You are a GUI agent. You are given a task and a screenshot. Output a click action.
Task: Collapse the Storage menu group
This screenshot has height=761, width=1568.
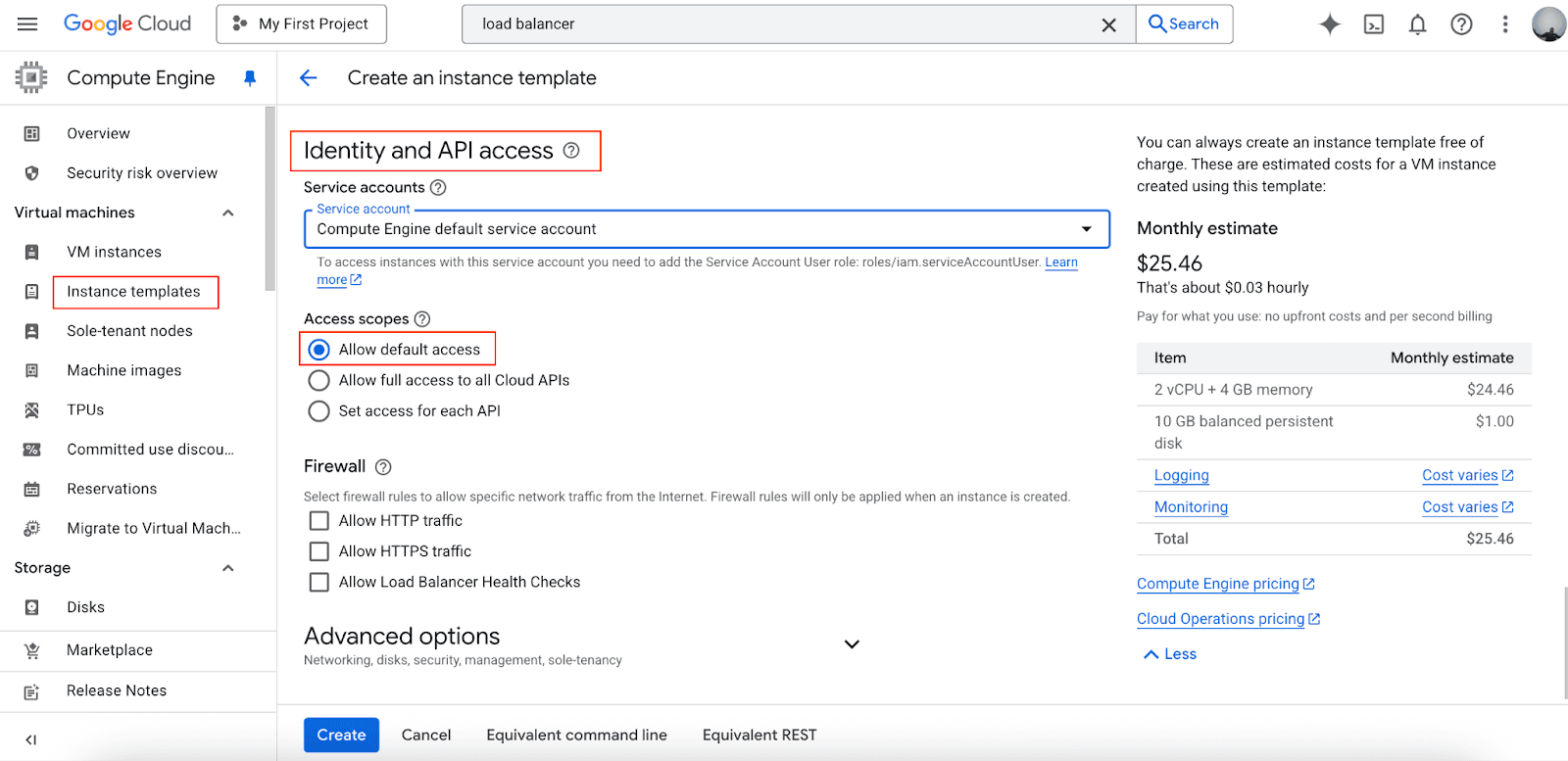(x=228, y=568)
